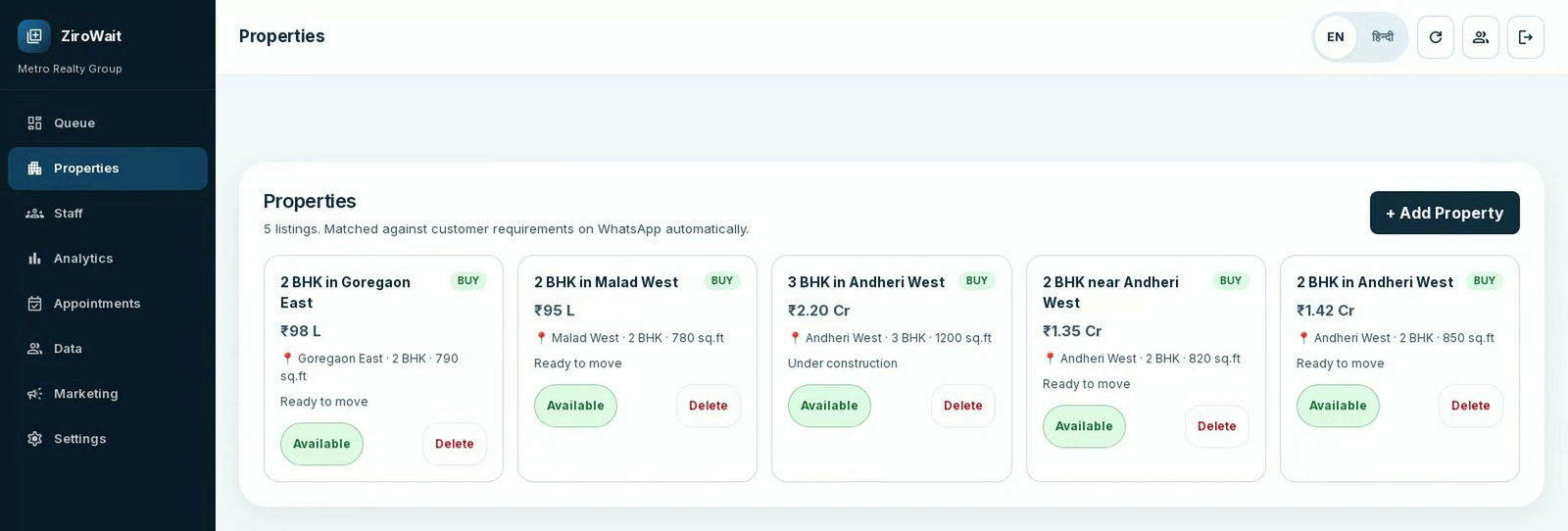Click the Properties building icon in sidebar
The height and width of the screenshot is (531, 1568).
coord(34,168)
